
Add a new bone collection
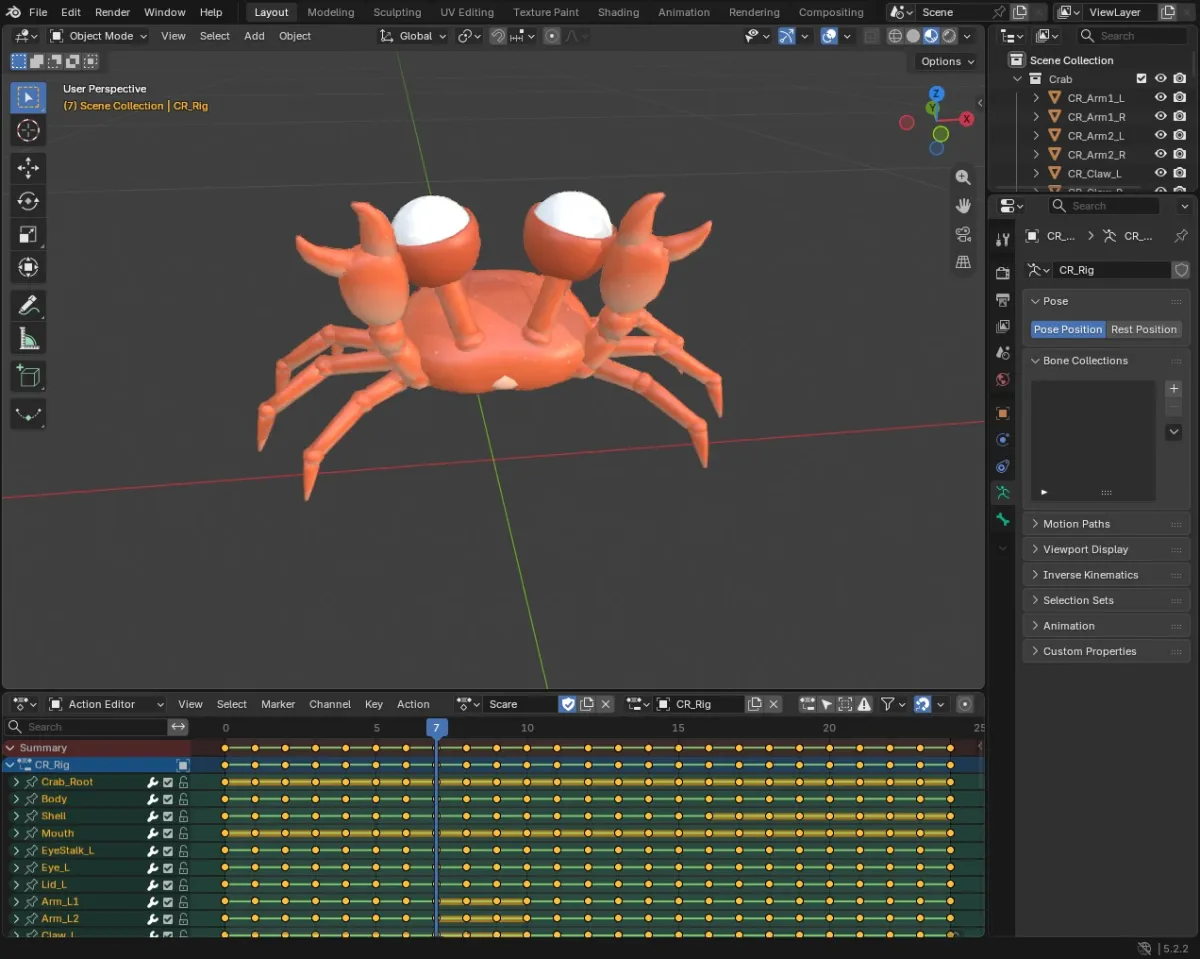[1174, 389]
